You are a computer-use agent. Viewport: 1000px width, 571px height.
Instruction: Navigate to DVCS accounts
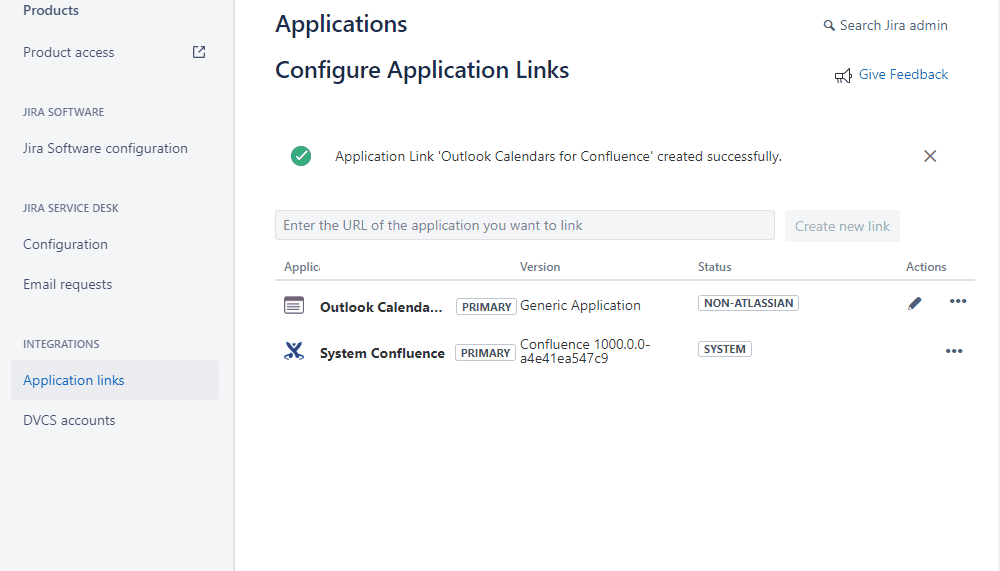click(x=69, y=420)
